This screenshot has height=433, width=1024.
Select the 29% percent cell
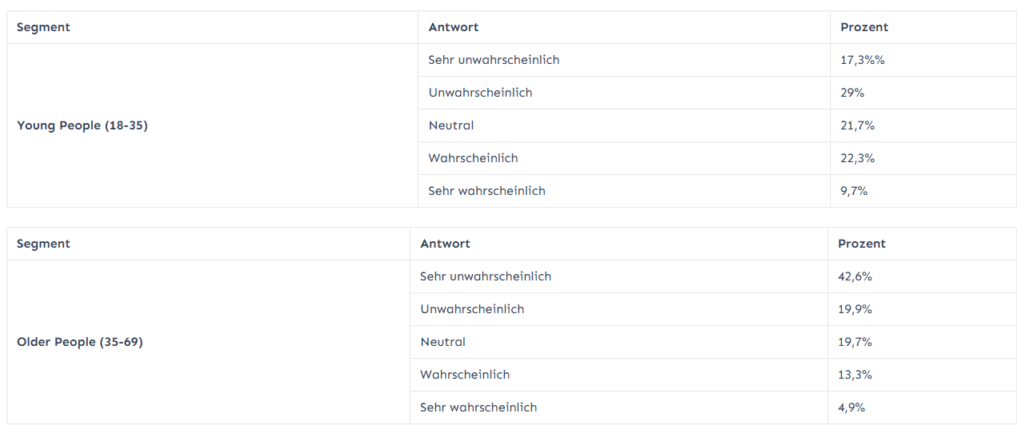(853, 93)
